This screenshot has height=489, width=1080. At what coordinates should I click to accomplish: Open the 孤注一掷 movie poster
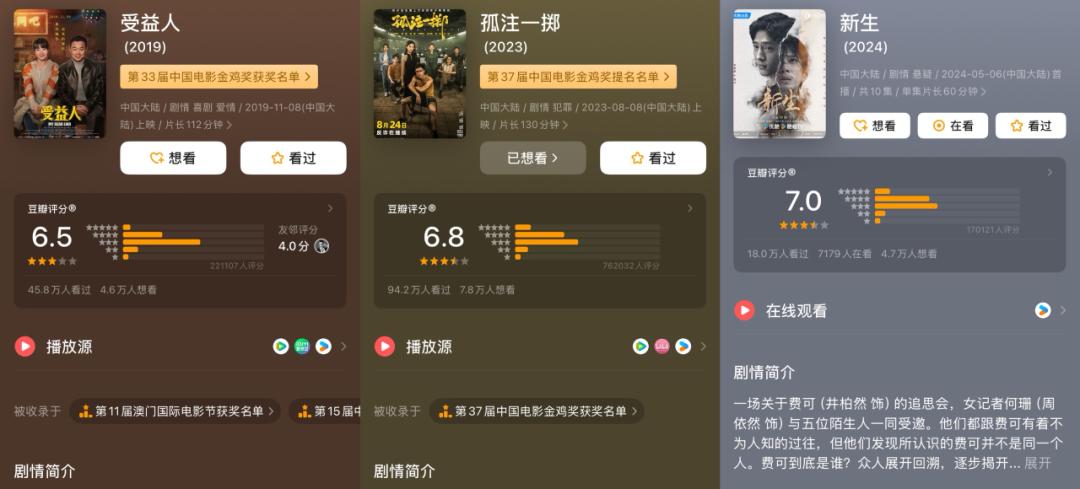[419, 74]
